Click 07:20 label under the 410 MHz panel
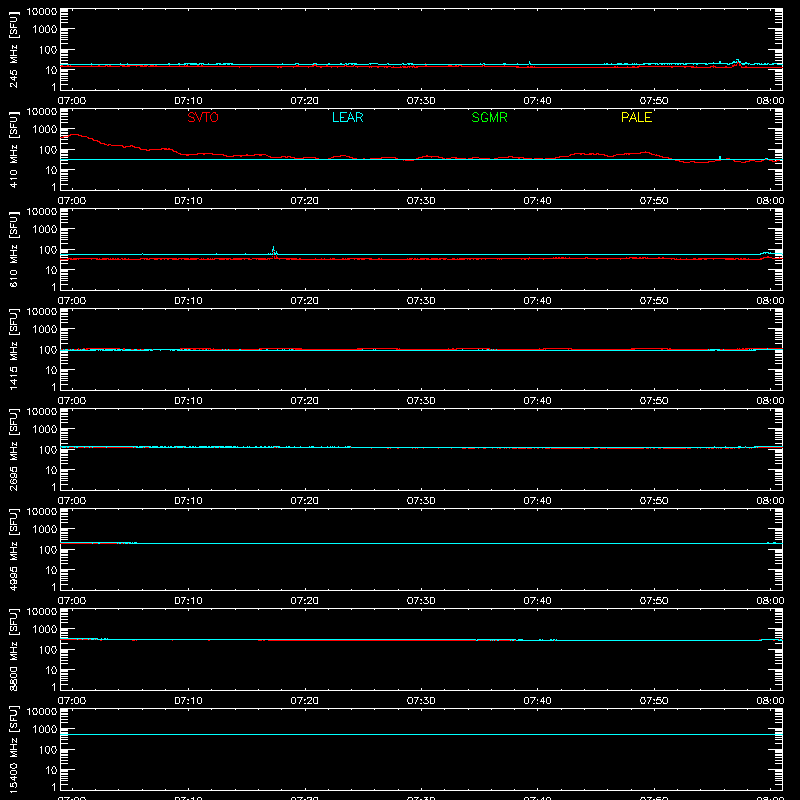The image size is (800, 800). [x=305, y=201]
